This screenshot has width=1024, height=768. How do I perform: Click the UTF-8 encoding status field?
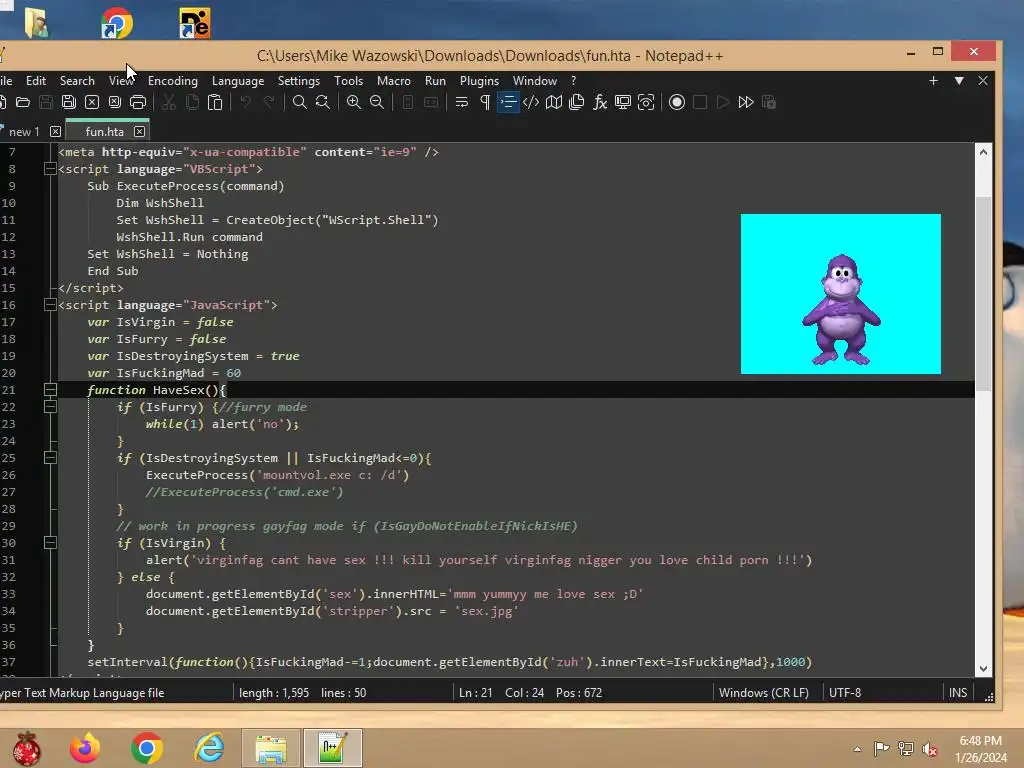845,693
